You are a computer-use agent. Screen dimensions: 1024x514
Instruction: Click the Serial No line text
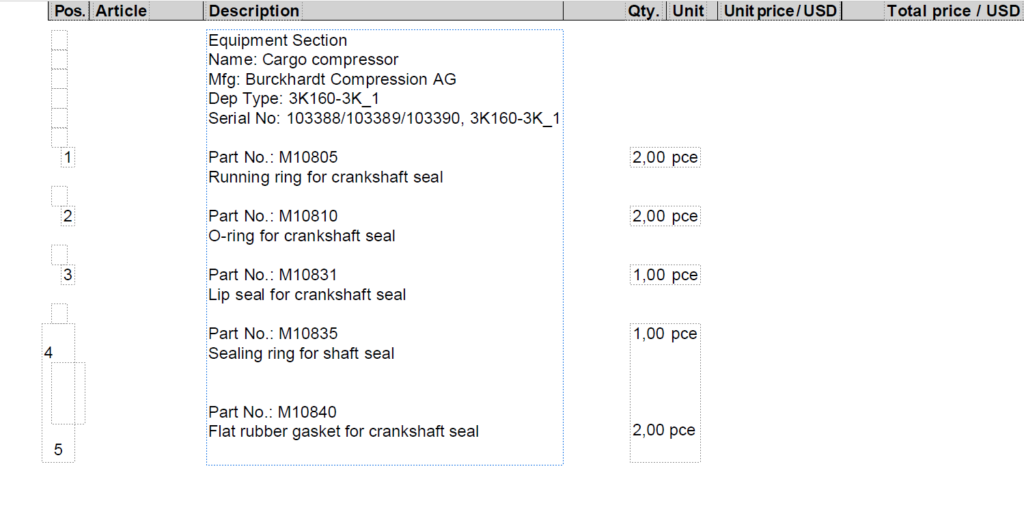pyautogui.click(x=383, y=118)
